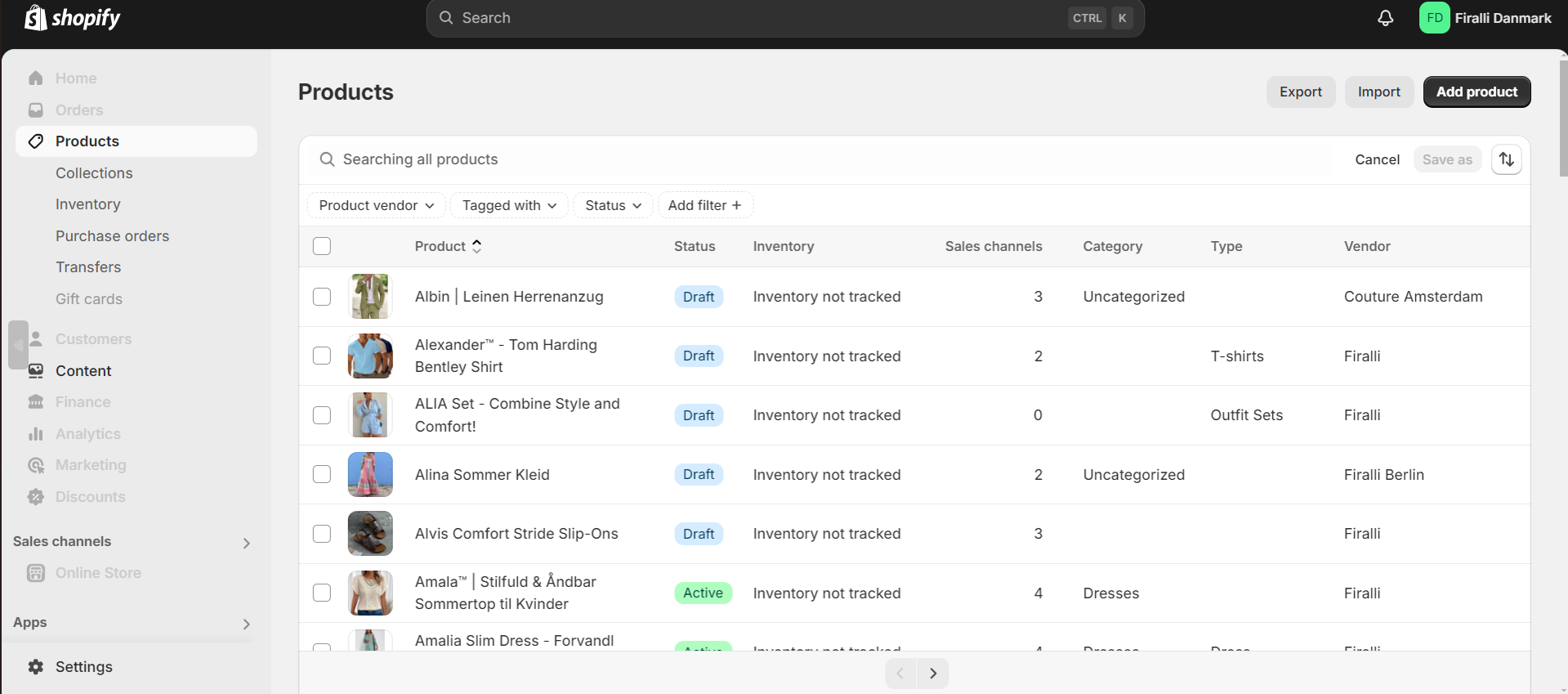Open the Status filter dropdown
This screenshot has height=694, width=1568.
(x=613, y=205)
